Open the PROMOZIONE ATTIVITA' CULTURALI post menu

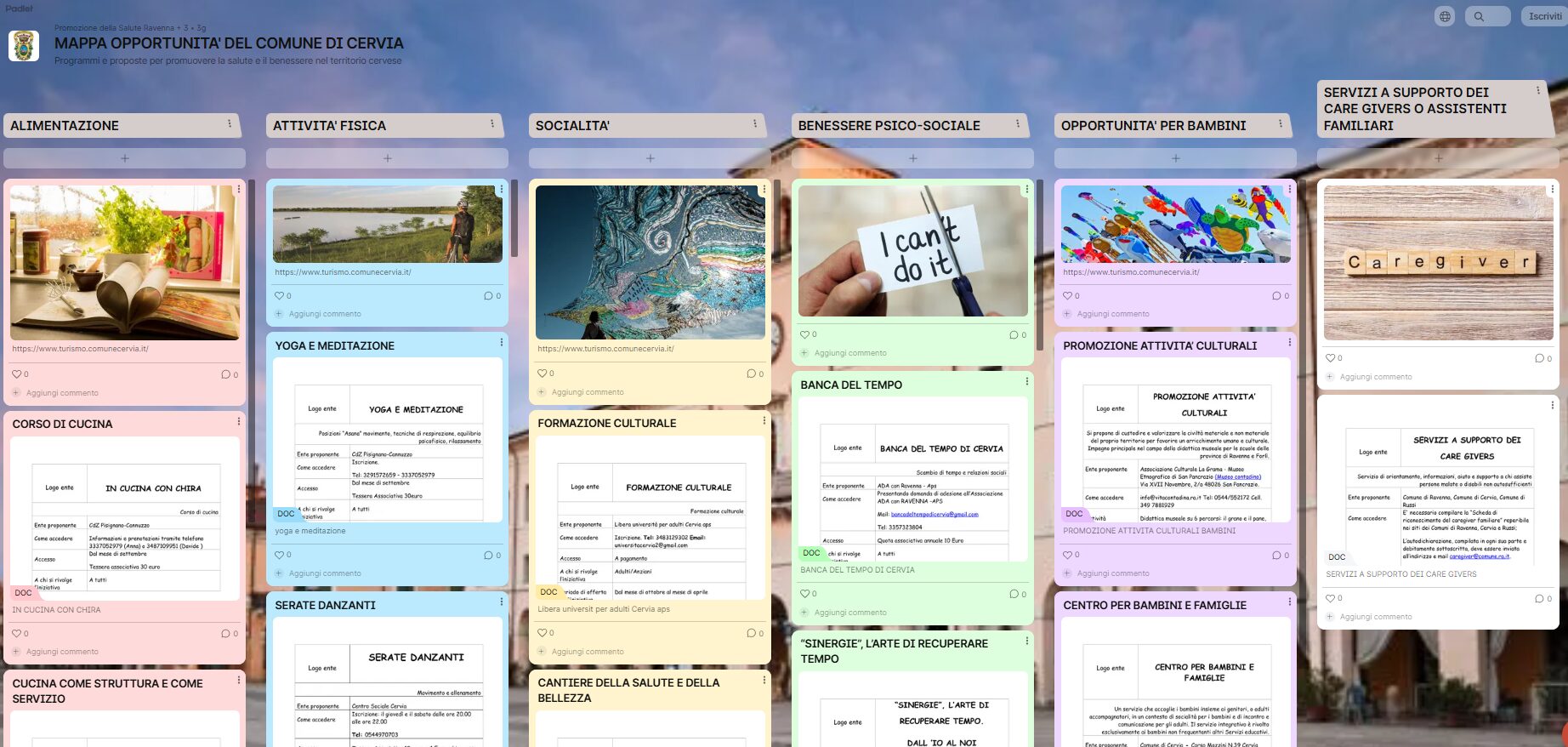tap(1289, 342)
